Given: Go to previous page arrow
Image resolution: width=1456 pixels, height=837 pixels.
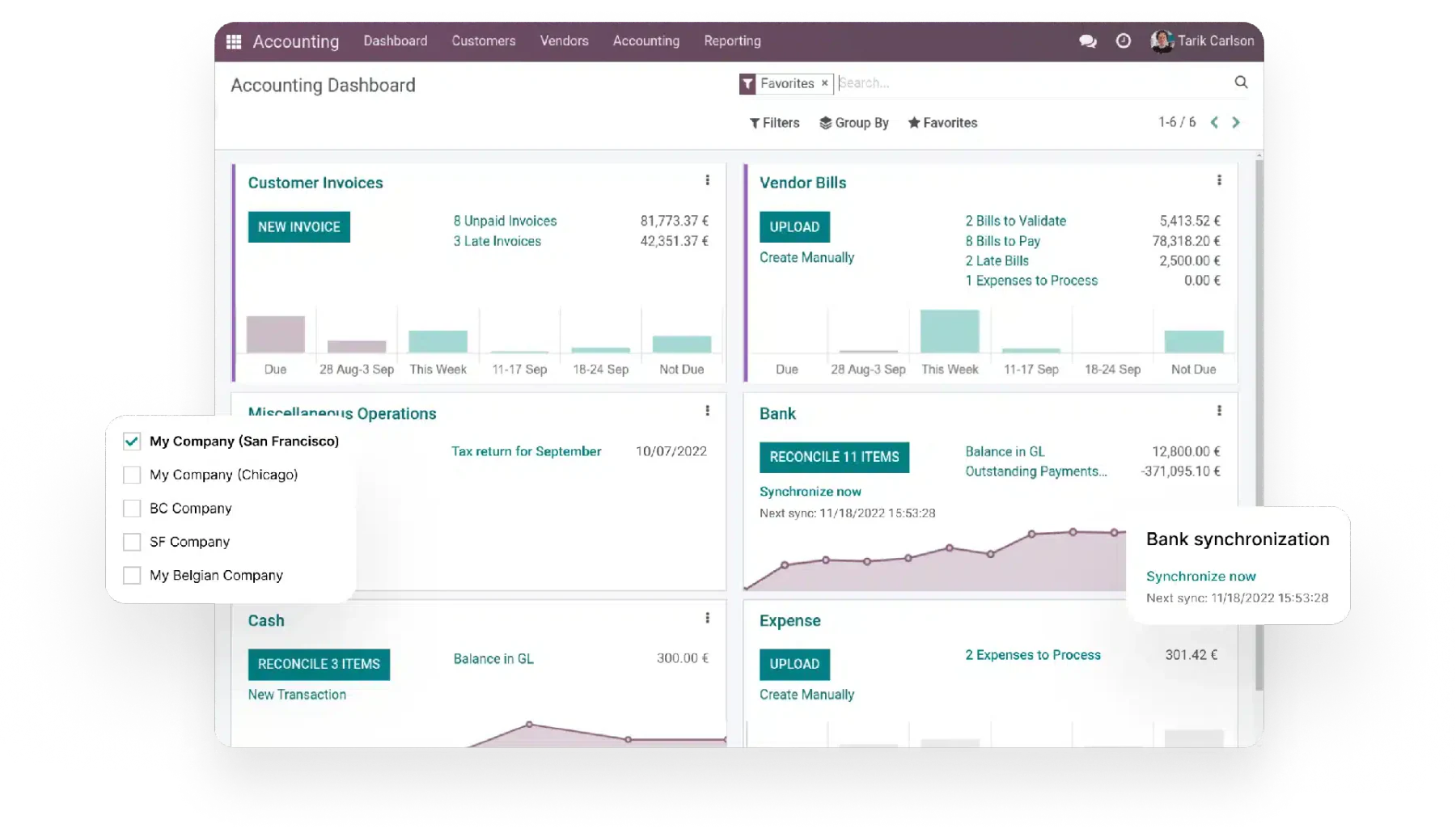Looking at the screenshot, I should 1214,122.
